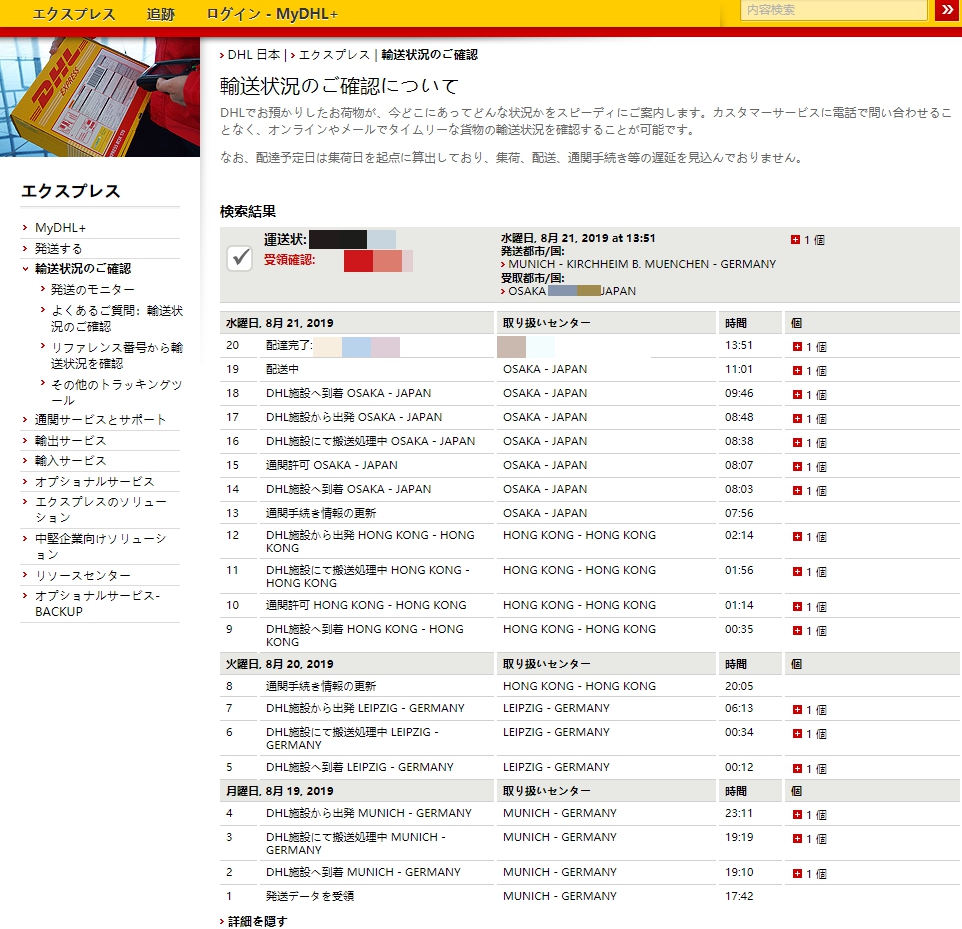Viewport: 962px width, 929px height.
Task: Collapse the 輸送状況のご確認 sidebar section arrow
Action: [25, 269]
